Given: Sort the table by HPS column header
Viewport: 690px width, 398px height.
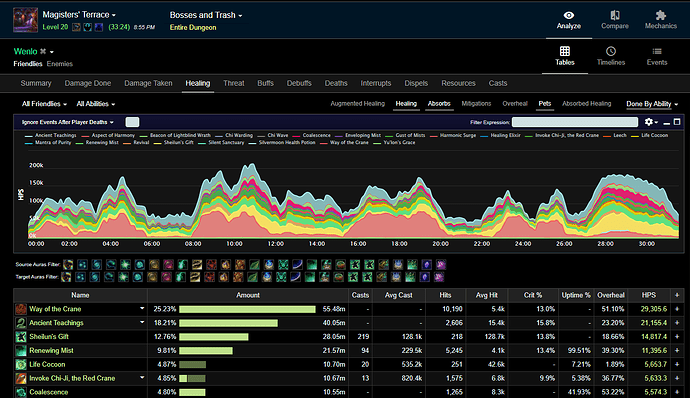Looking at the screenshot, I should [x=649, y=295].
